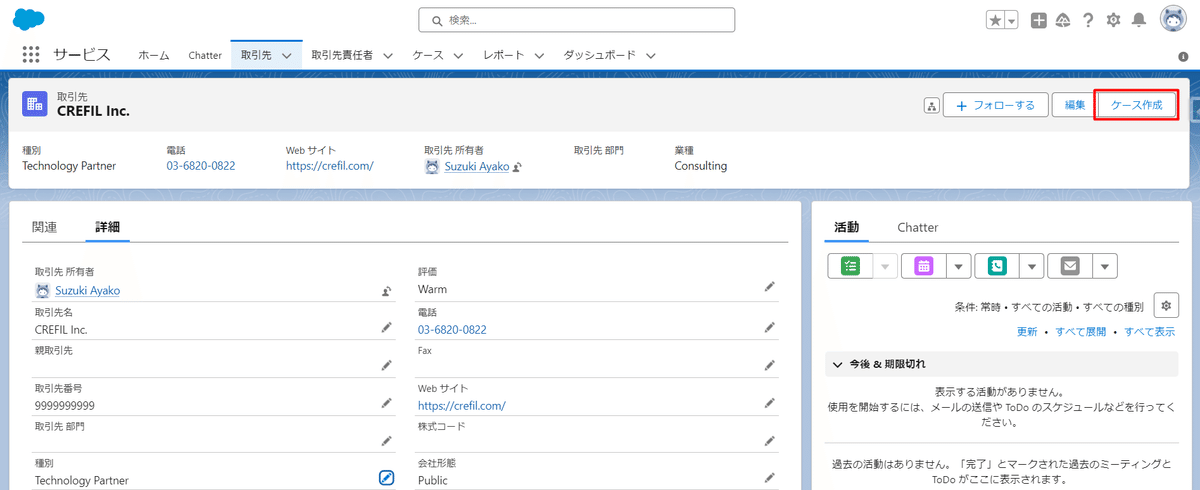Click the account record building icon
The width and height of the screenshot is (1200, 490).
tap(35, 103)
